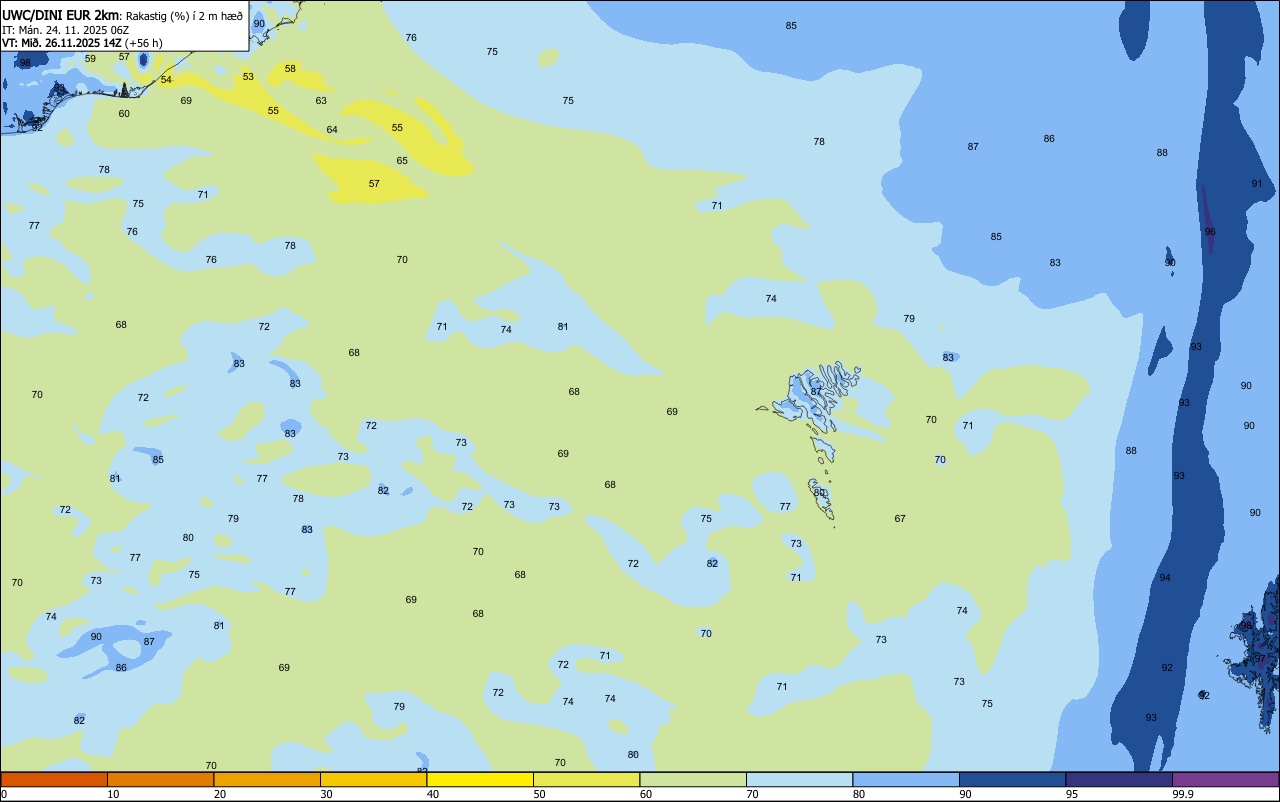Click the map value 53

[248, 77]
